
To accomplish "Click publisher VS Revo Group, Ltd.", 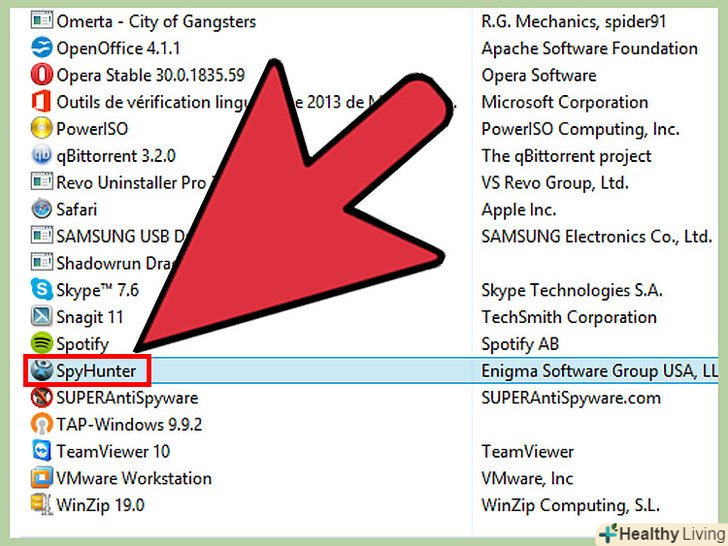I will coord(555,183).
